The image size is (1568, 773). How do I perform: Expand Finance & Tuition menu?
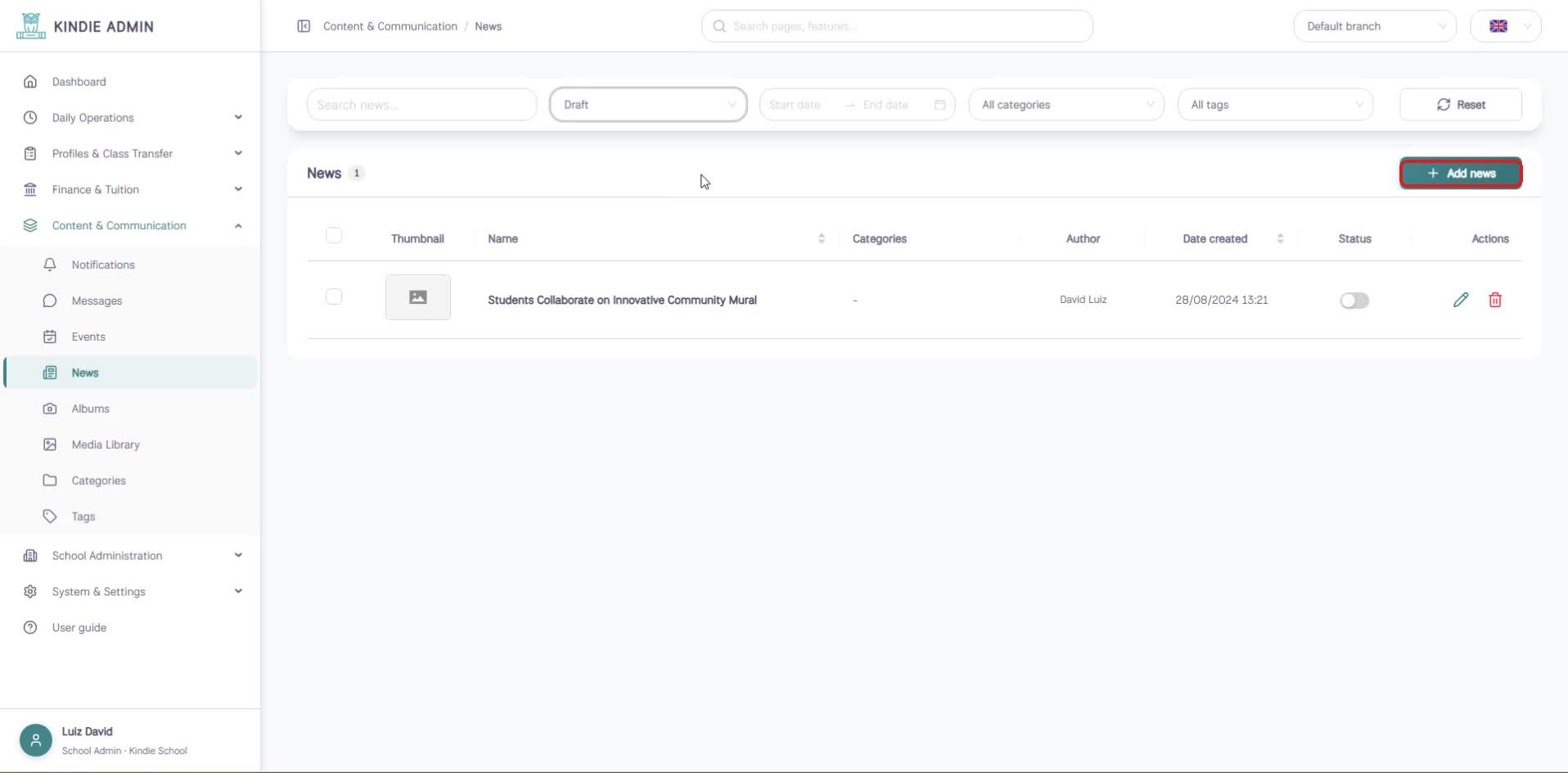[130, 189]
